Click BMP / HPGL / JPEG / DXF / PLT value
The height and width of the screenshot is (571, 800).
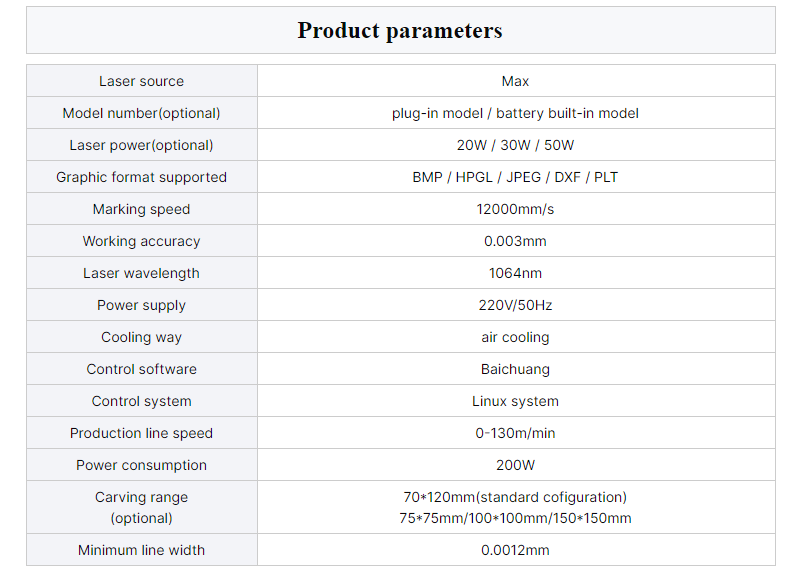tap(515, 178)
